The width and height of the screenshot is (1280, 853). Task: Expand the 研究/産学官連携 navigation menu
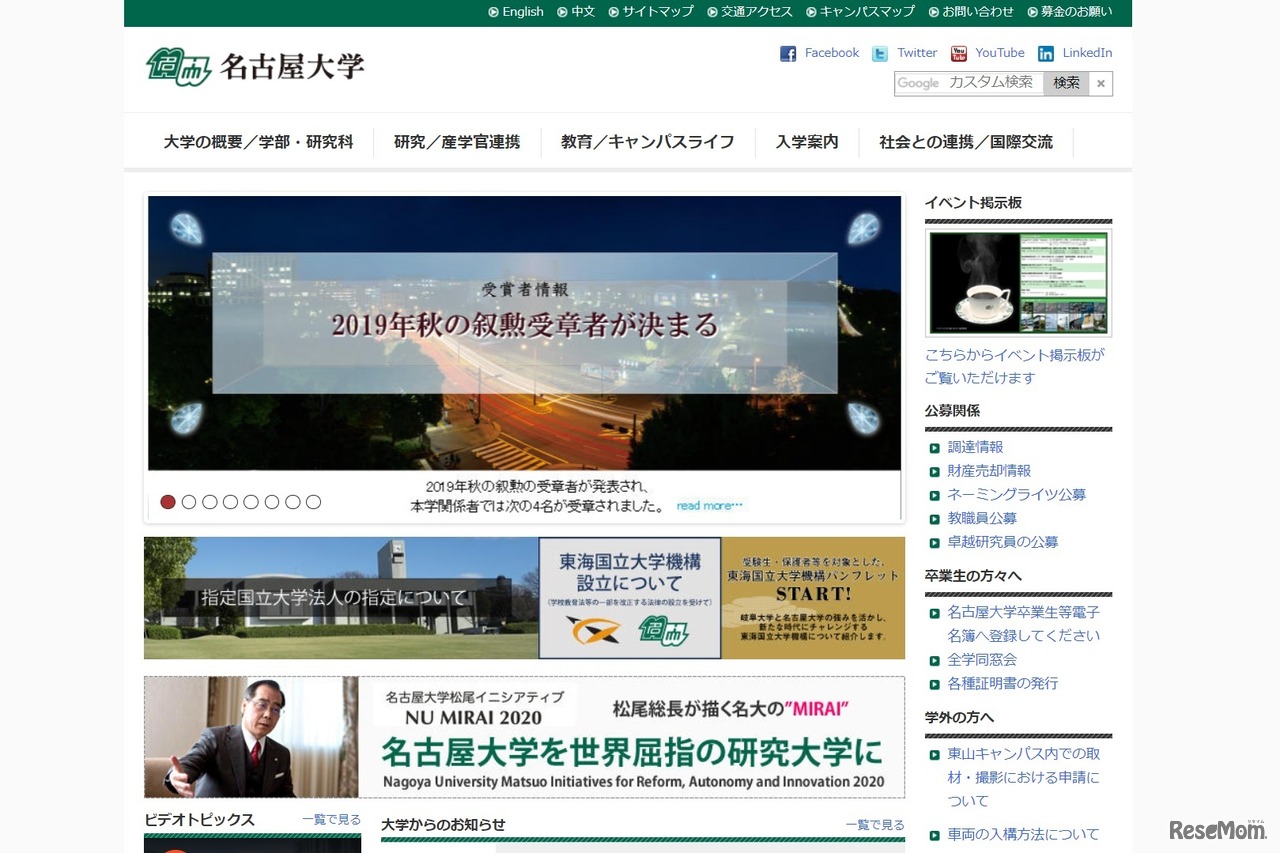(456, 142)
